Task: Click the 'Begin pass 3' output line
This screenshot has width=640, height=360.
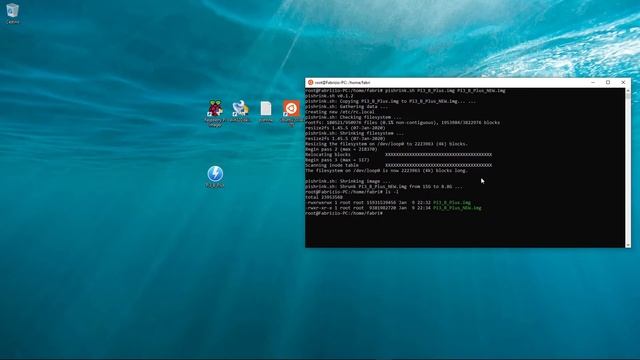Action: pos(337,160)
